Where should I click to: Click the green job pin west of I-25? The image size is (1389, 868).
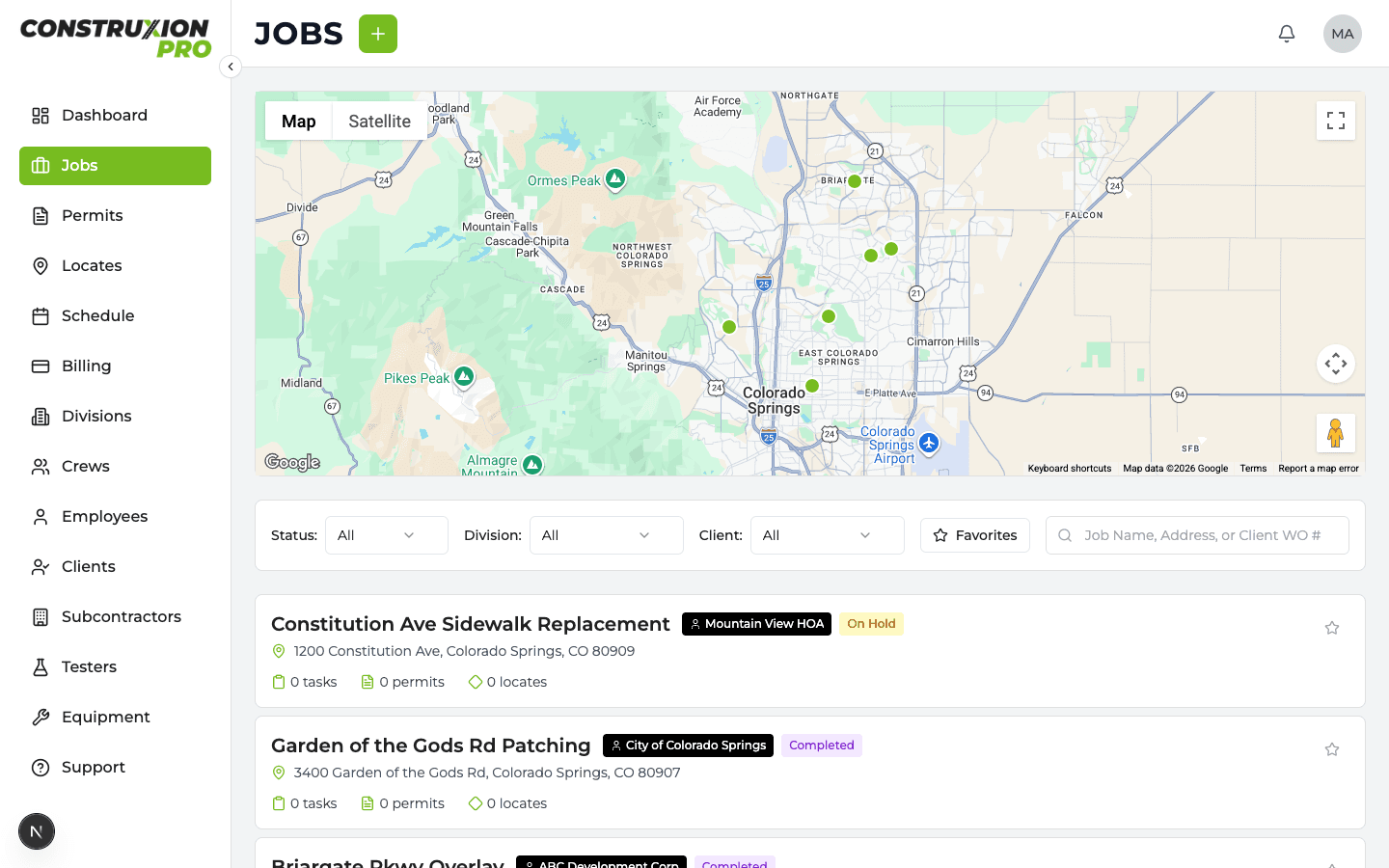[729, 327]
